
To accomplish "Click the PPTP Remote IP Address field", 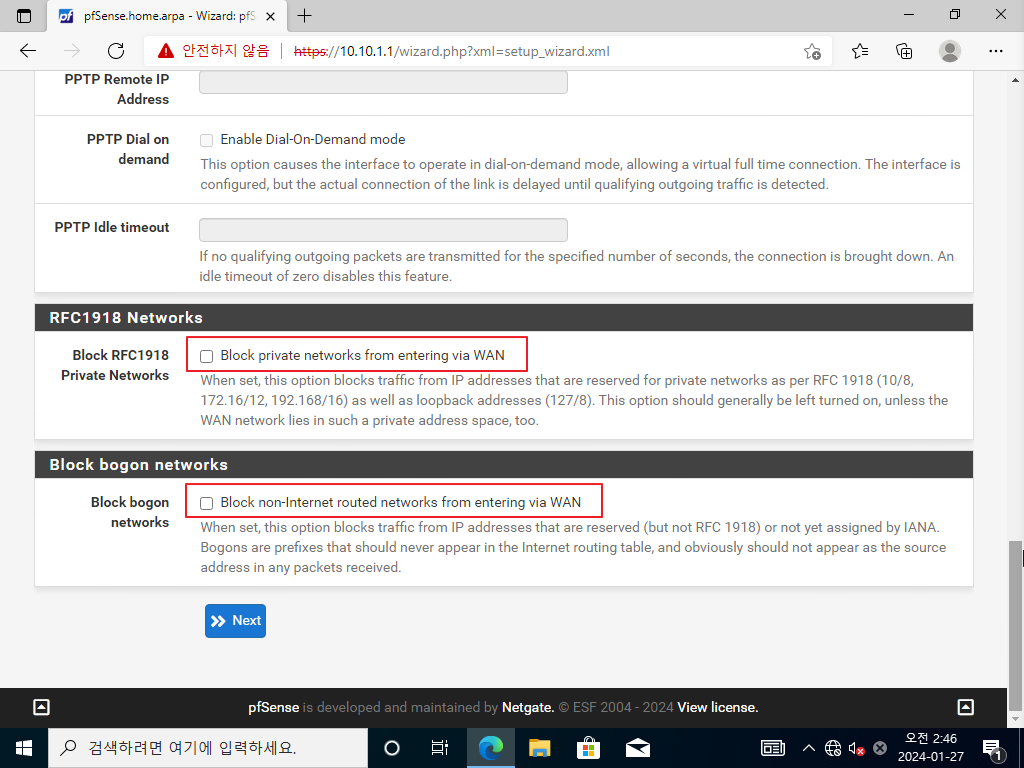I will click(x=383, y=82).
